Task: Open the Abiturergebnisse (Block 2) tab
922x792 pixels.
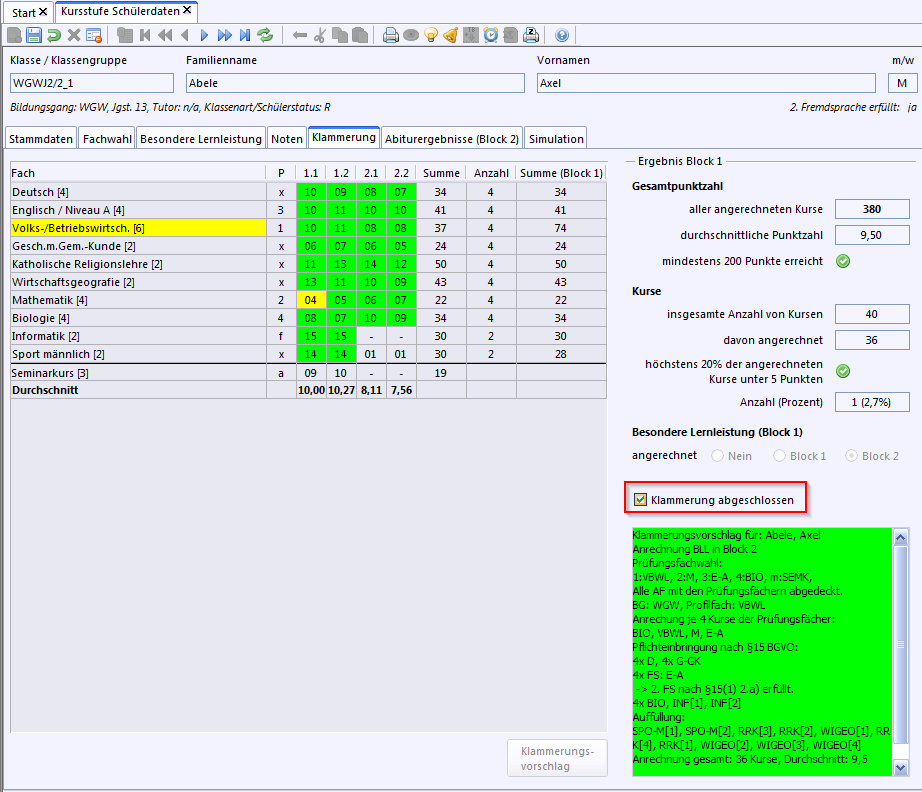Action: tap(452, 139)
